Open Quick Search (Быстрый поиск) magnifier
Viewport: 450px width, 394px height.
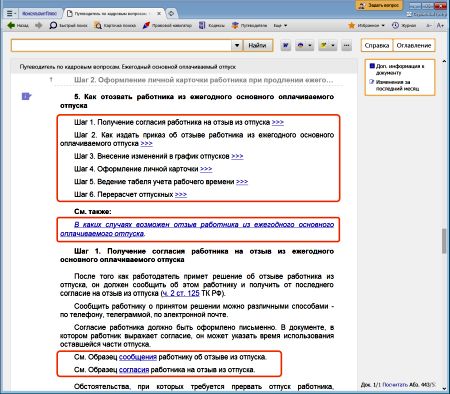(x=53, y=25)
